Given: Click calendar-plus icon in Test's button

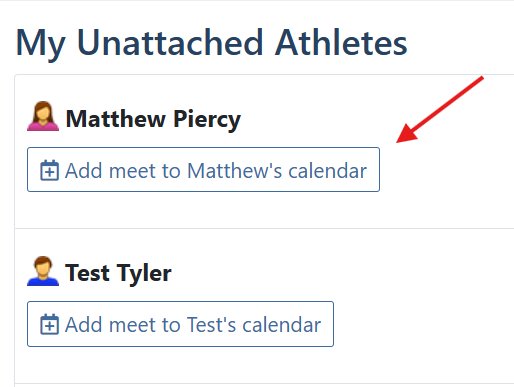Looking at the screenshot, I should click(x=50, y=324).
